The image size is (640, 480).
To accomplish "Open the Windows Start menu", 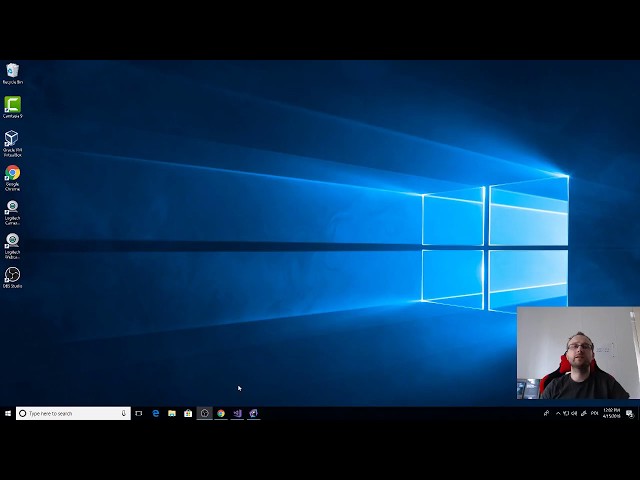I will click(x=8, y=413).
